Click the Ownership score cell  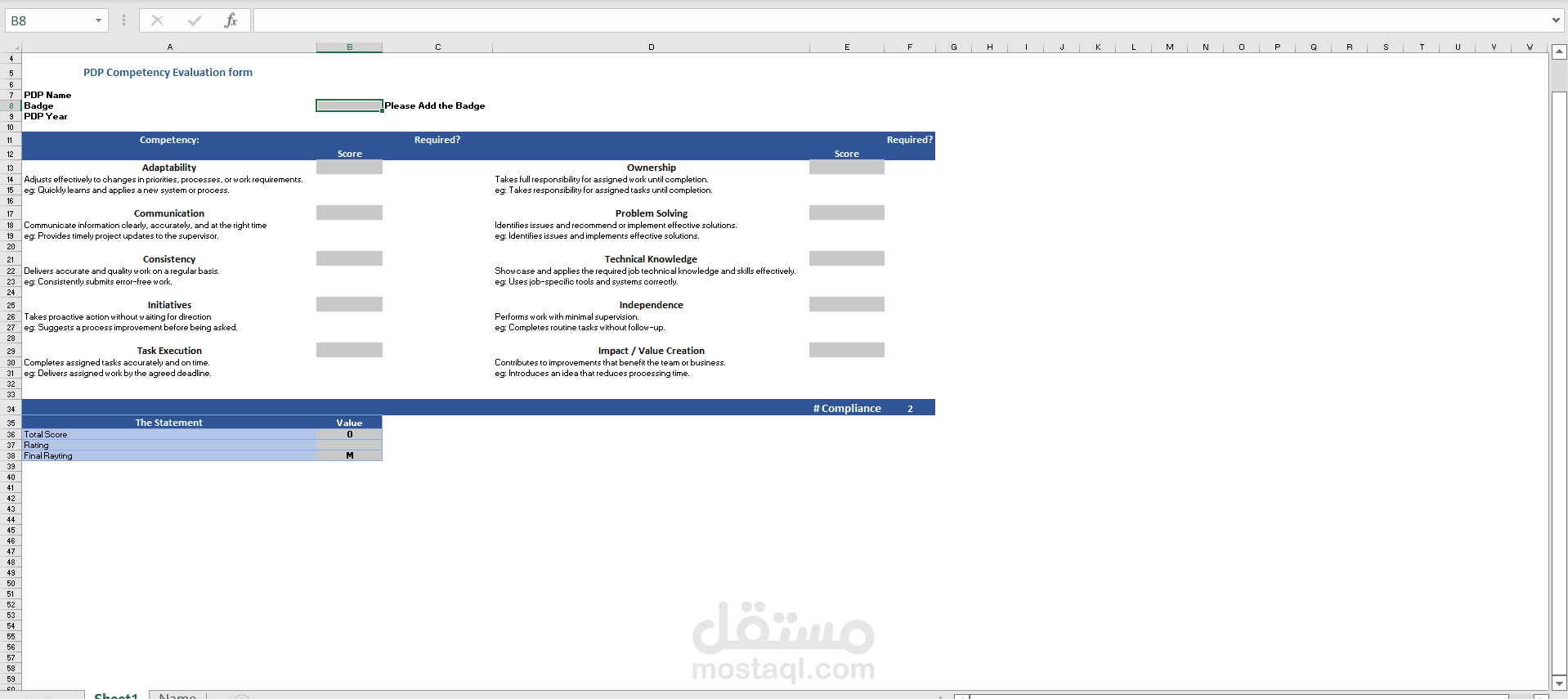tap(847, 168)
